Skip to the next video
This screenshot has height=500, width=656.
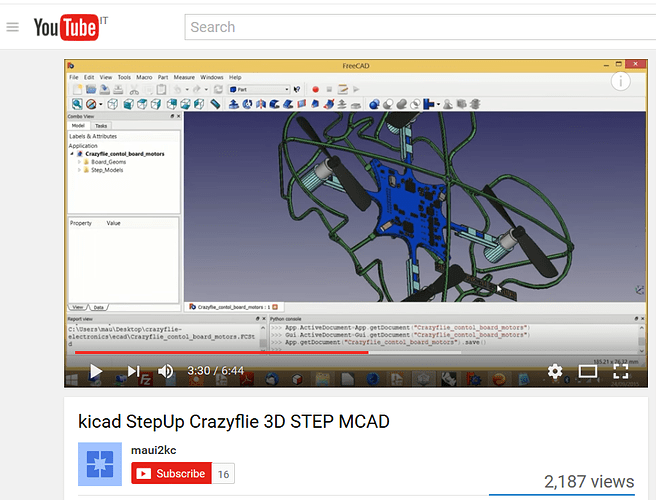click(133, 371)
